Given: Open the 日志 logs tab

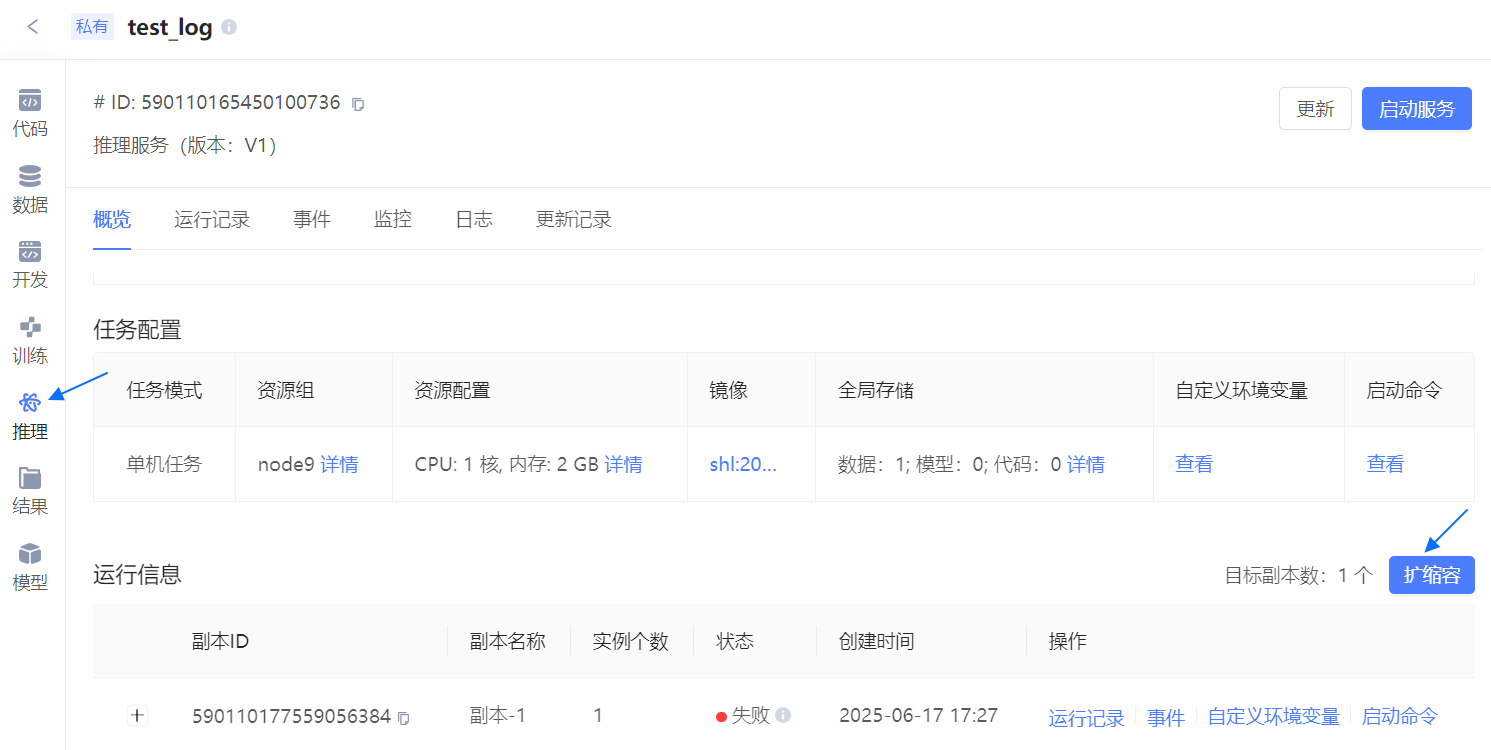Looking at the screenshot, I should pyautogui.click(x=474, y=219).
